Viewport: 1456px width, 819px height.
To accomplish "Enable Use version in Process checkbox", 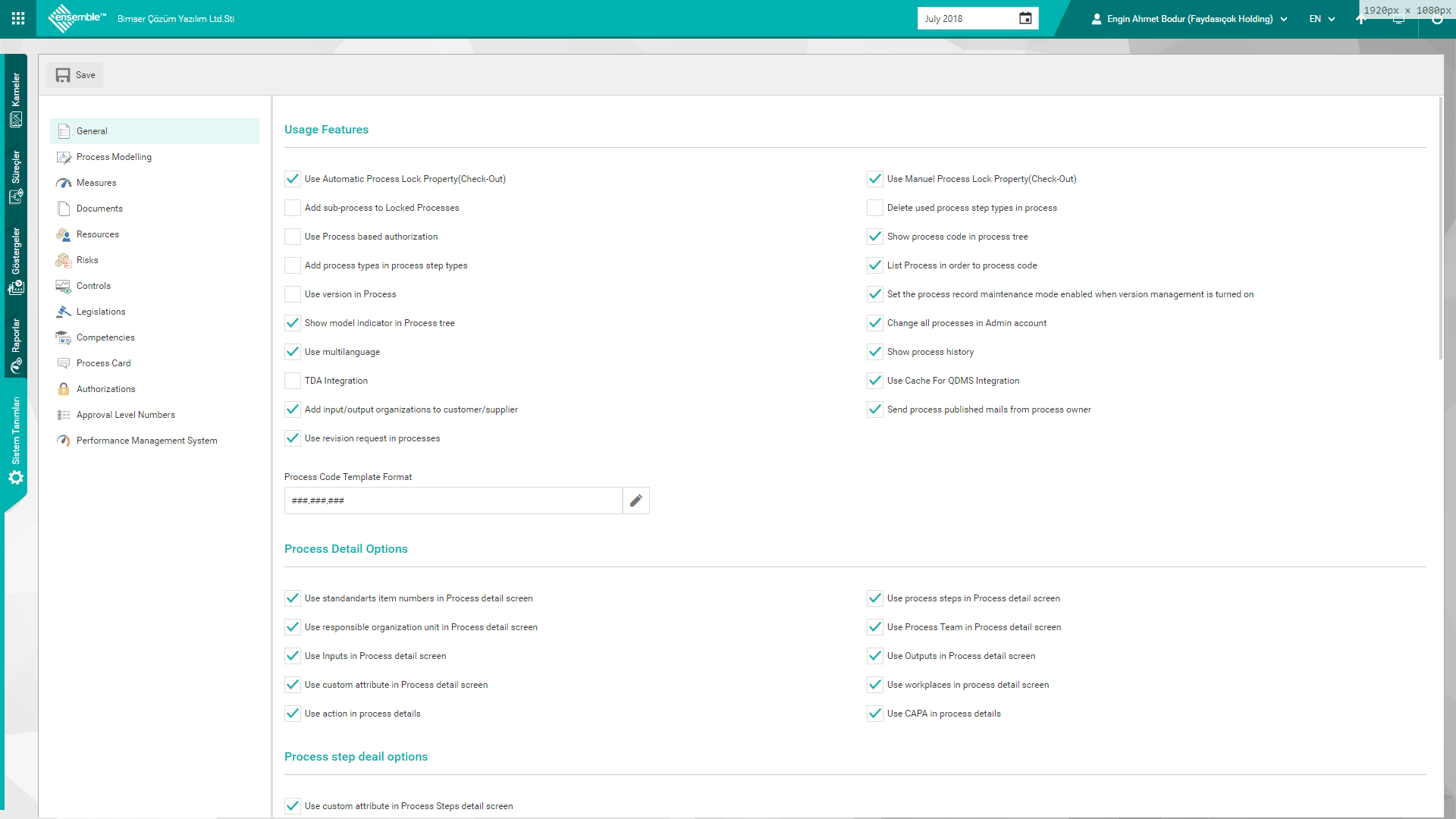I will tap(293, 294).
